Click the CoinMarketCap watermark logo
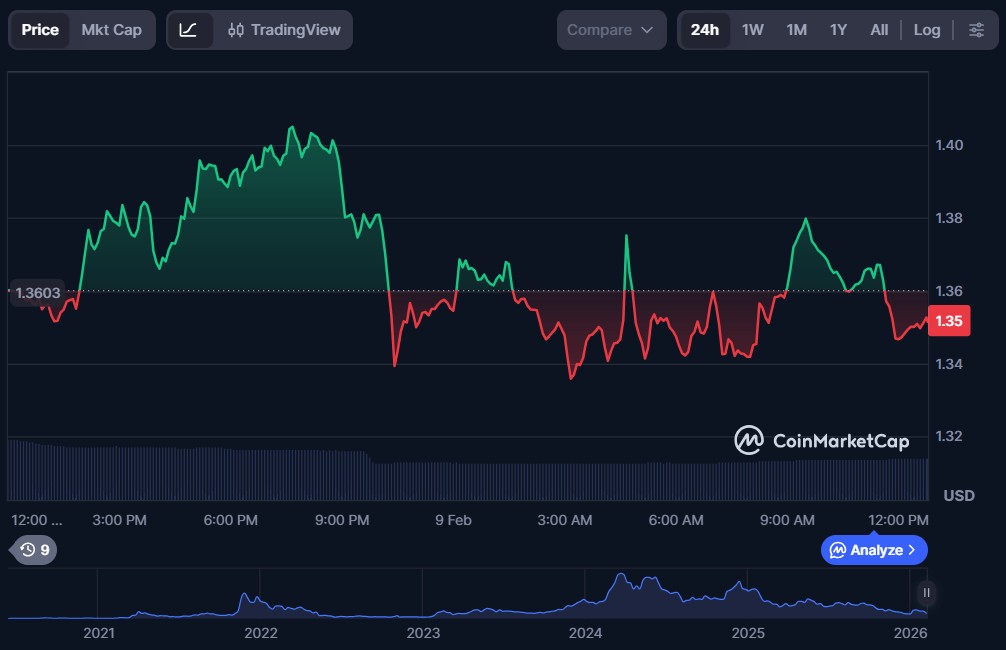This screenshot has height=650, width=1006. [822, 440]
